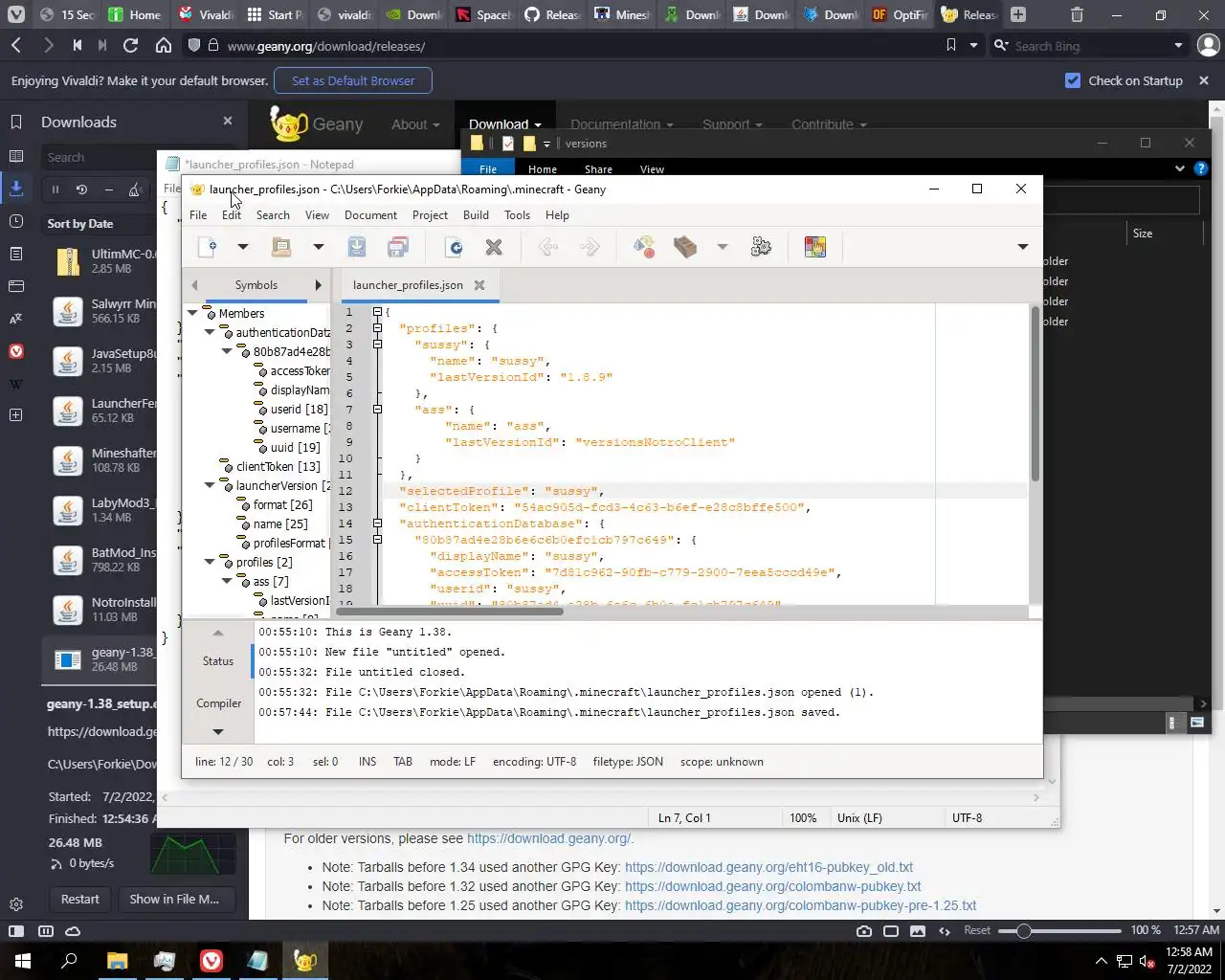1225x980 pixels.
Task: Click the retry downloads icon in Downloads panel
Action: pyautogui.click(x=82, y=189)
